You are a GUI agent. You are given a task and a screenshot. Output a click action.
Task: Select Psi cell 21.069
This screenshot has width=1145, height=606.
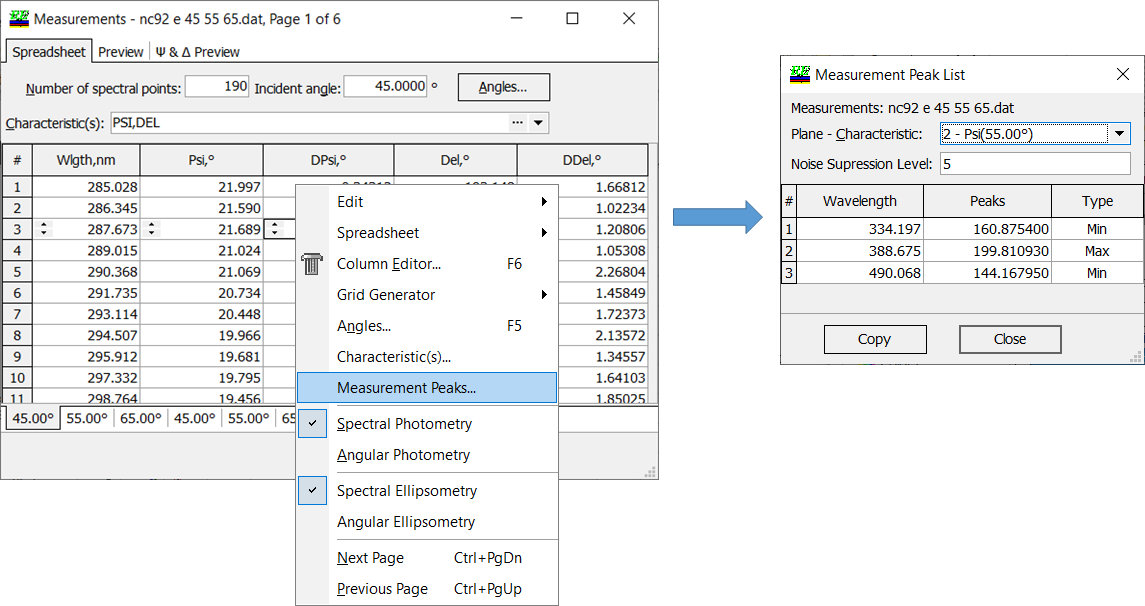pyautogui.click(x=202, y=272)
